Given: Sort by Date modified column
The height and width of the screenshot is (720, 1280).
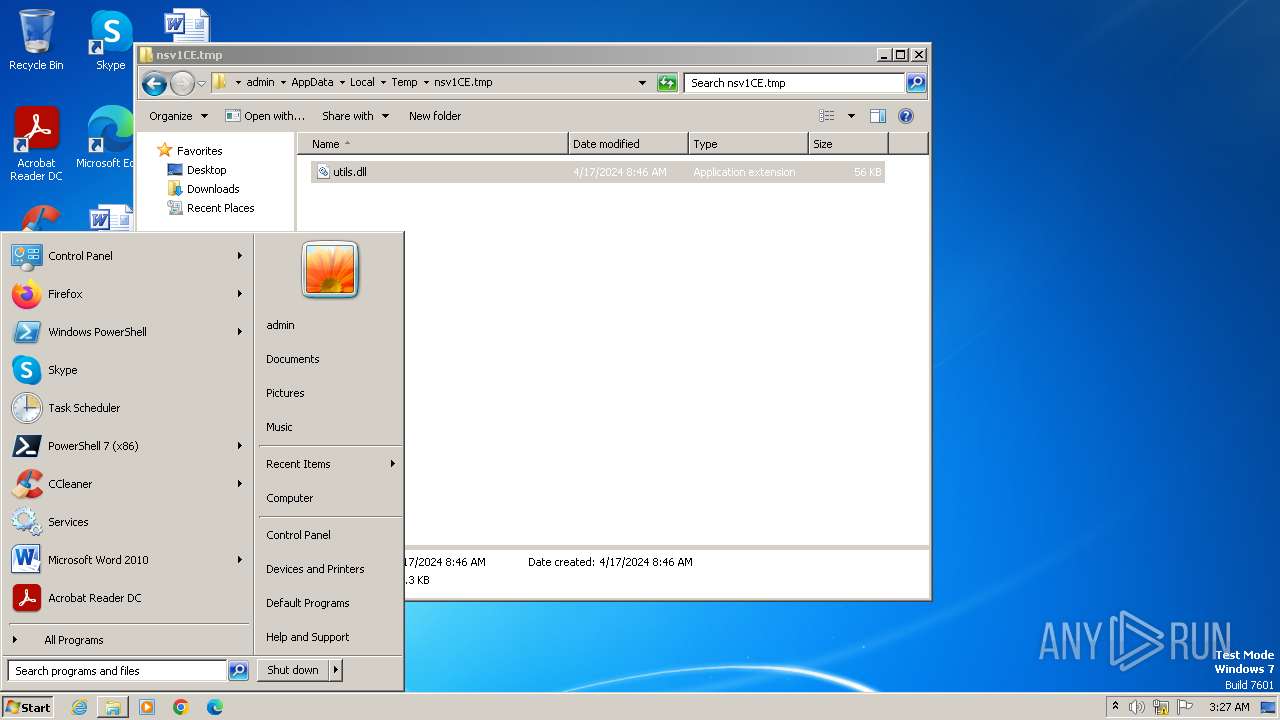Looking at the screenshot, I should (628, 144).
